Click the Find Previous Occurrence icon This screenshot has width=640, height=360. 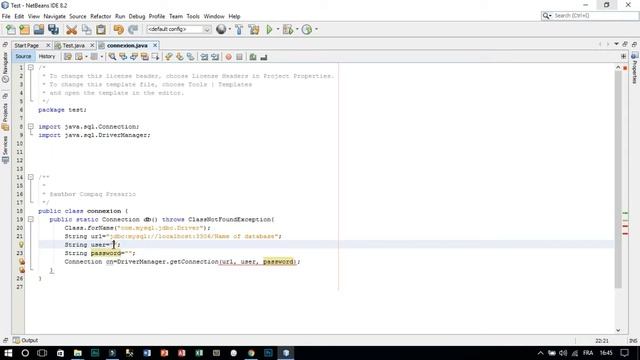[x=123, y=57]
